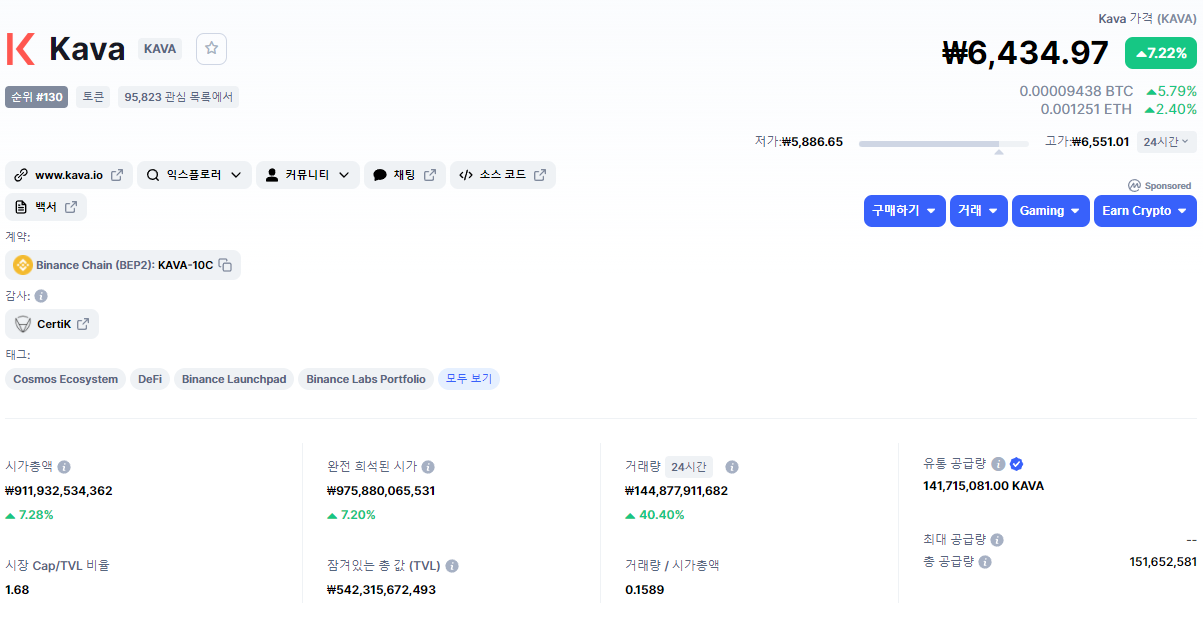Click the 고가 ₩6,551.01 text

(x=1087, y=142)
